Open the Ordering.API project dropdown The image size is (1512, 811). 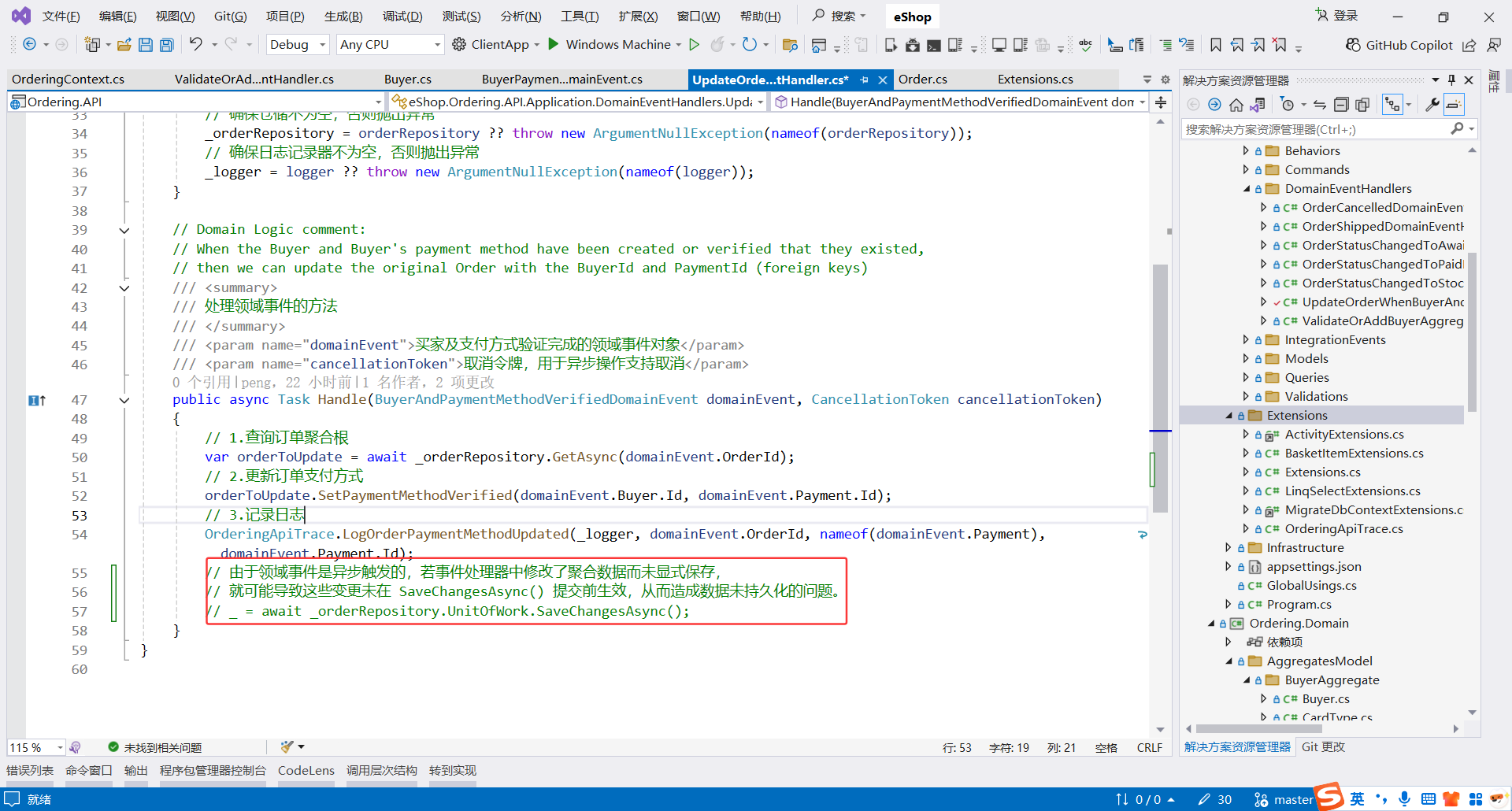[x=196, y=102]
